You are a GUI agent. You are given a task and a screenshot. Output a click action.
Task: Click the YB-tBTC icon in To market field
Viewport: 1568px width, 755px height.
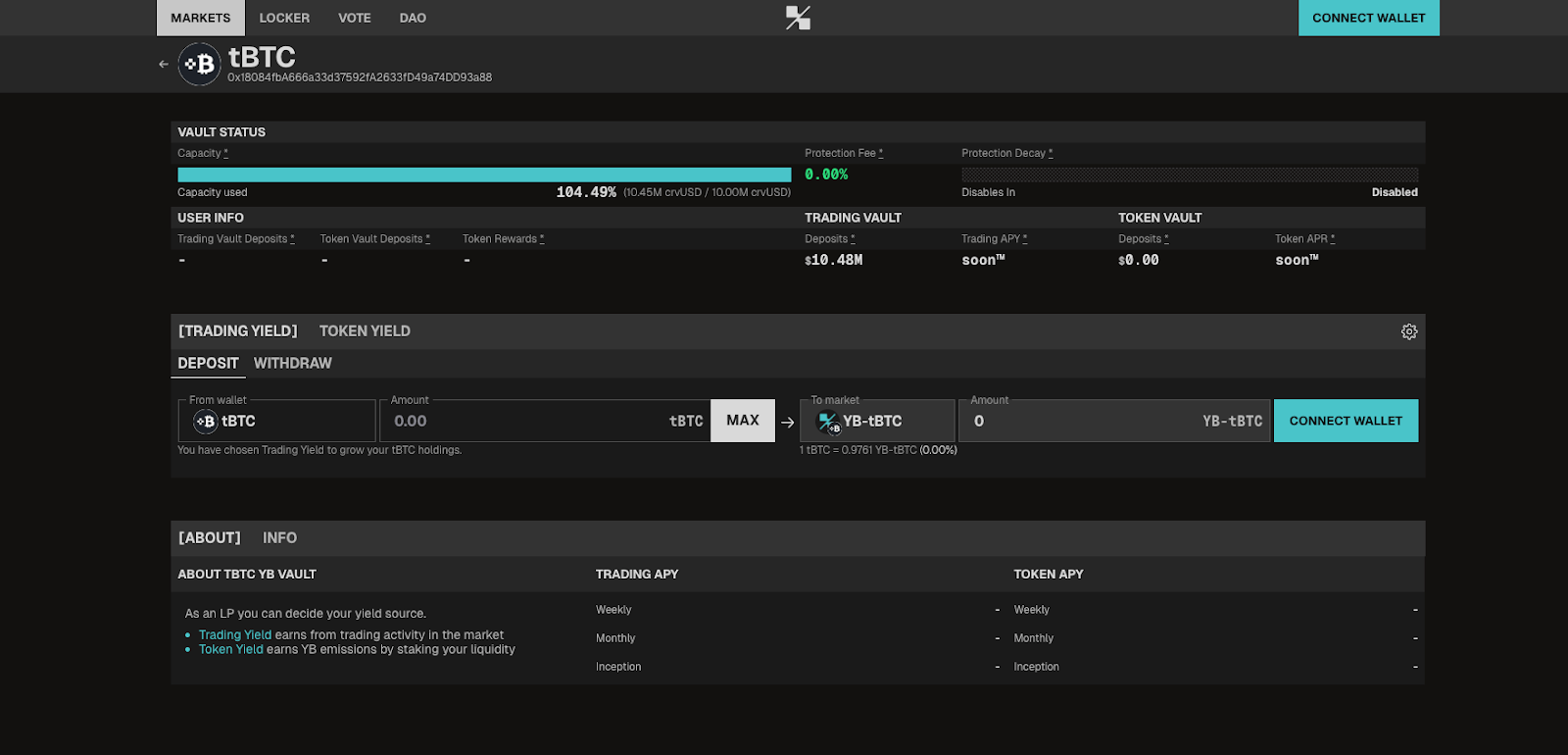829,423
